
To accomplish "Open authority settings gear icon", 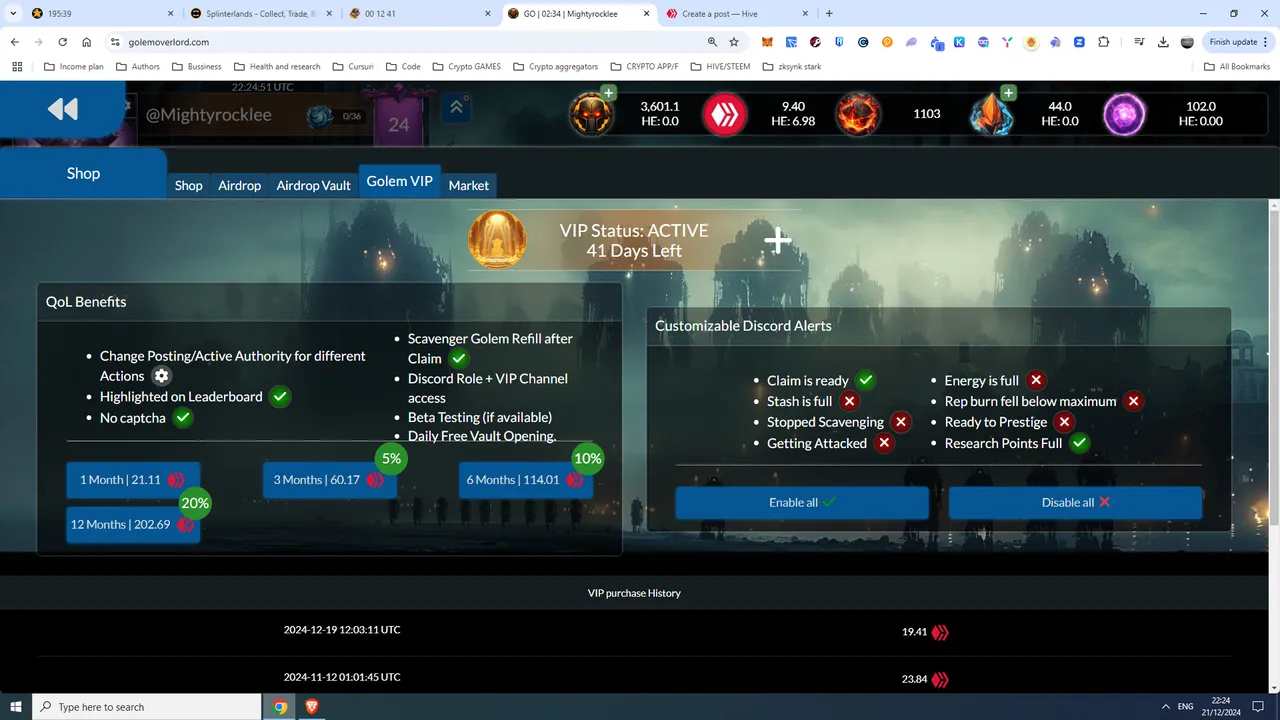I will [161, 376].
